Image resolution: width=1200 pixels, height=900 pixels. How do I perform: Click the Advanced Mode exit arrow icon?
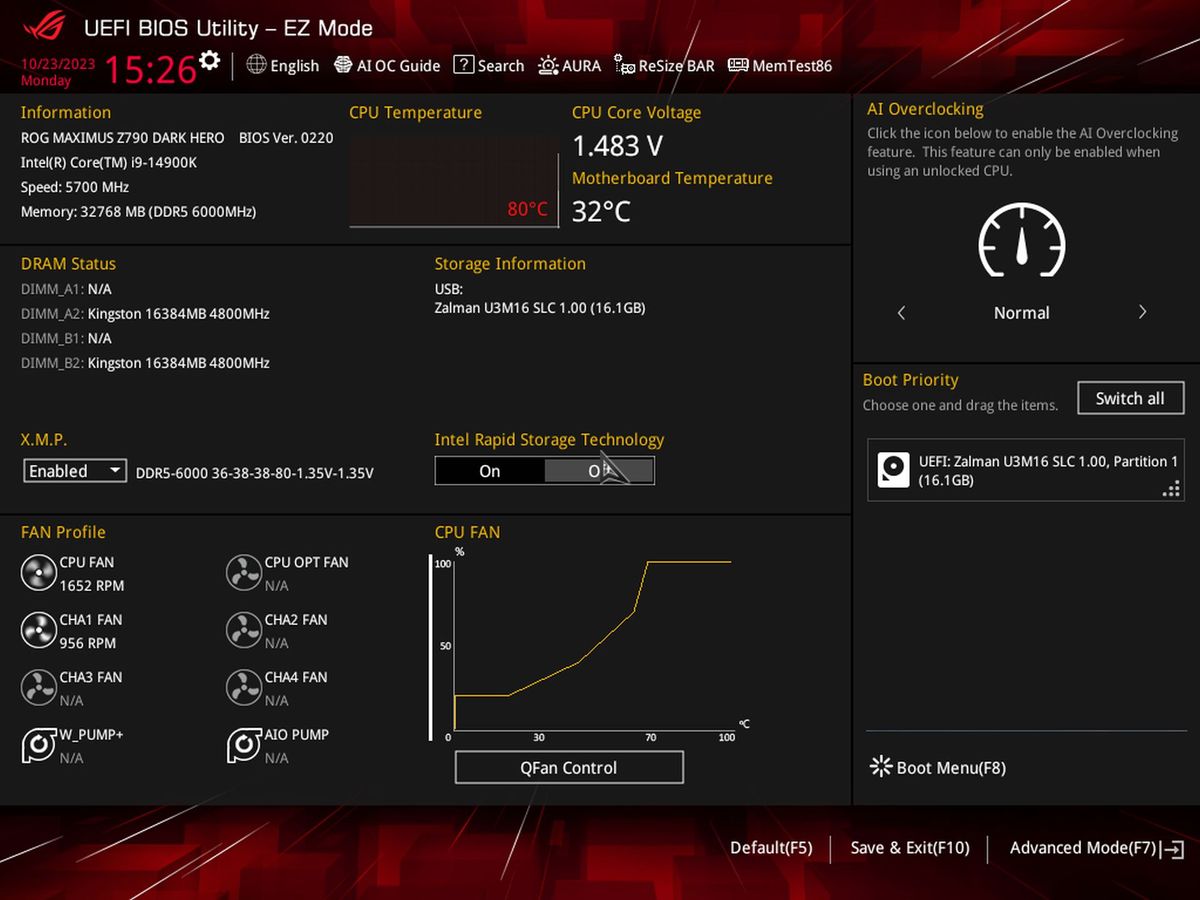pyautogui.click(x=1173, y=849)
